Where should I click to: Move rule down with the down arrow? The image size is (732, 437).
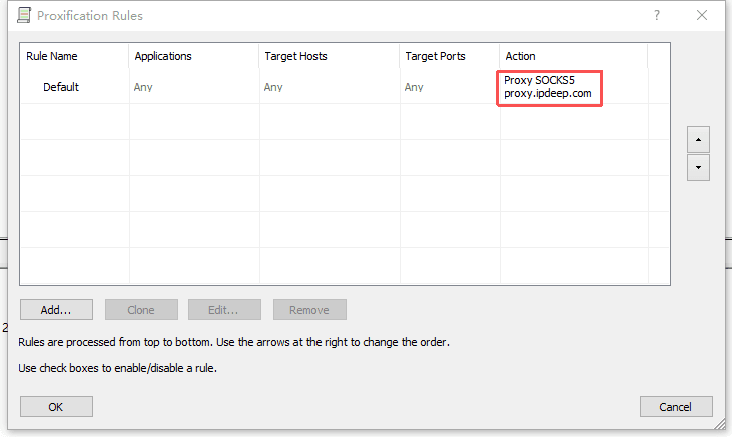click(x=698, y=167)
